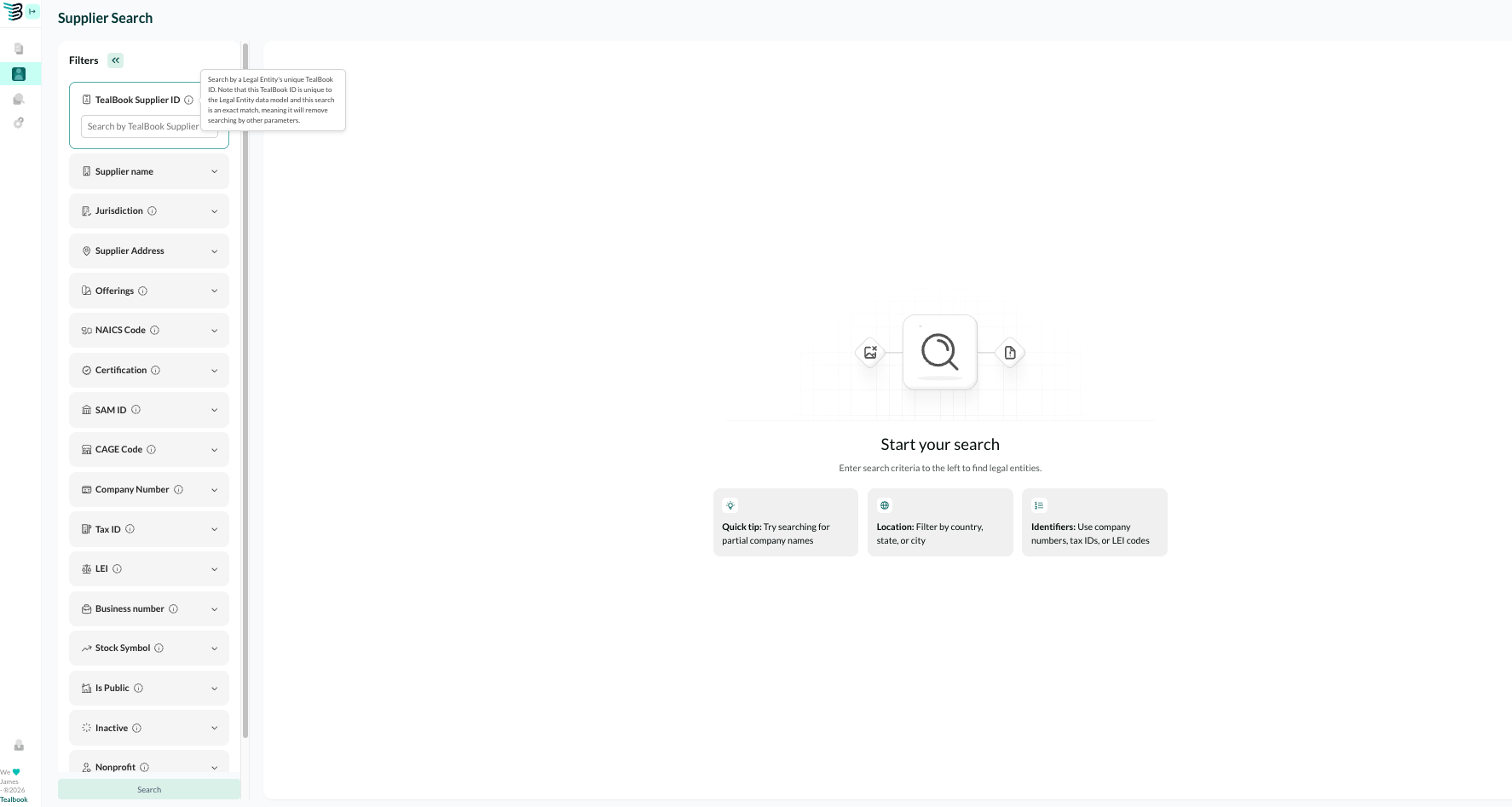Select the supplier profile icon in the sidebar

19,74
